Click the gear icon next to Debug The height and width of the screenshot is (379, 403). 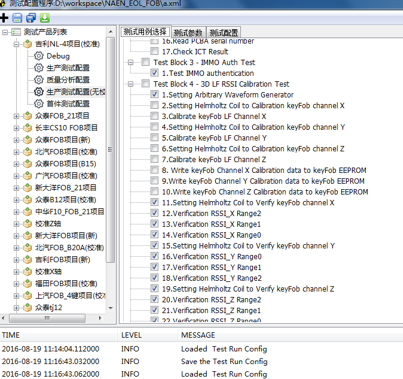39,56
